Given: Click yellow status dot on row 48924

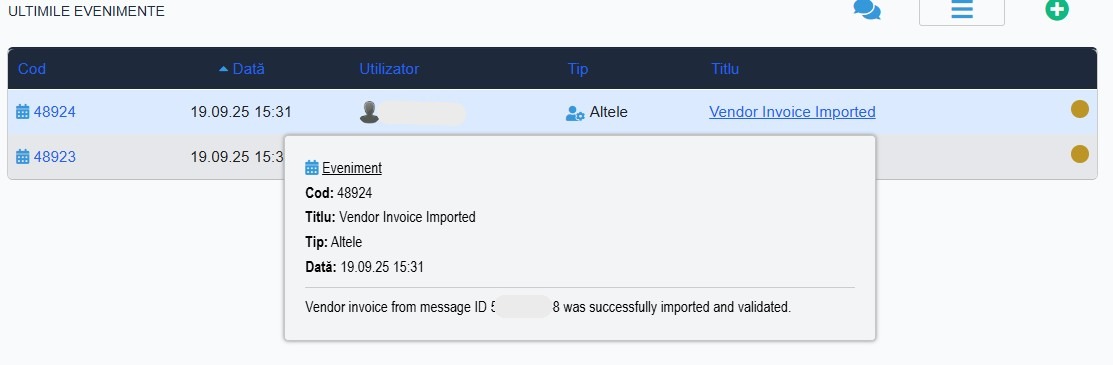Looking at the screenshot, I should click(1080, 109).
